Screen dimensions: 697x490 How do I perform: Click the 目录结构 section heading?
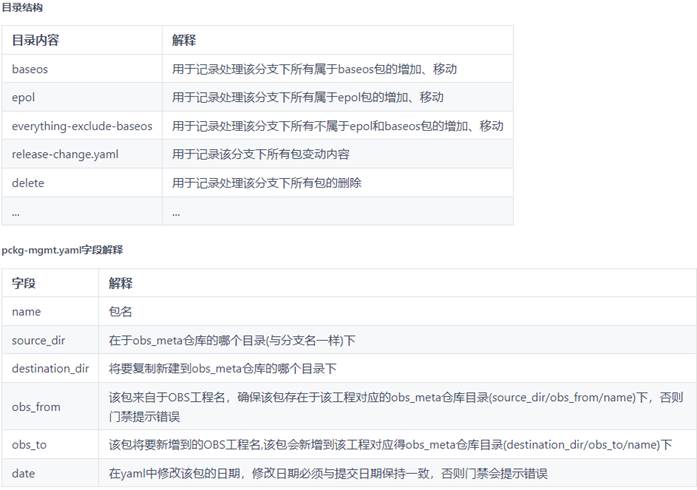pos(22,8)
